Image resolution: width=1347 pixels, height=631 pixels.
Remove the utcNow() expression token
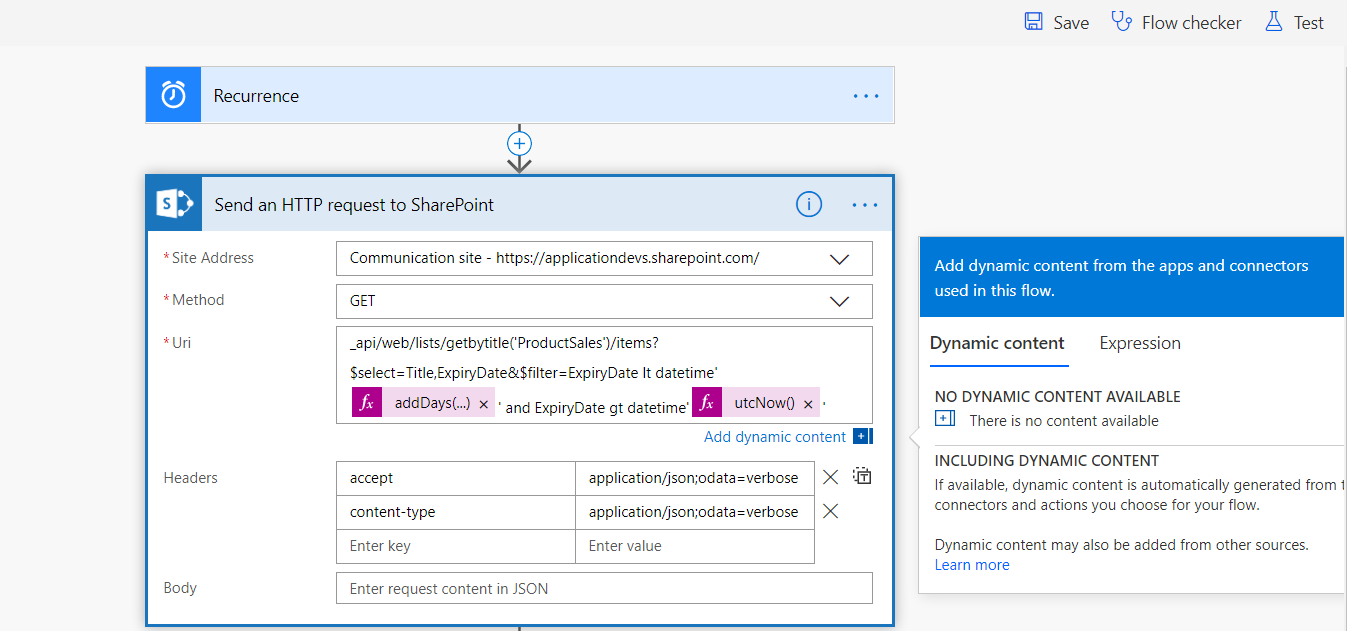tap(808, 404)
